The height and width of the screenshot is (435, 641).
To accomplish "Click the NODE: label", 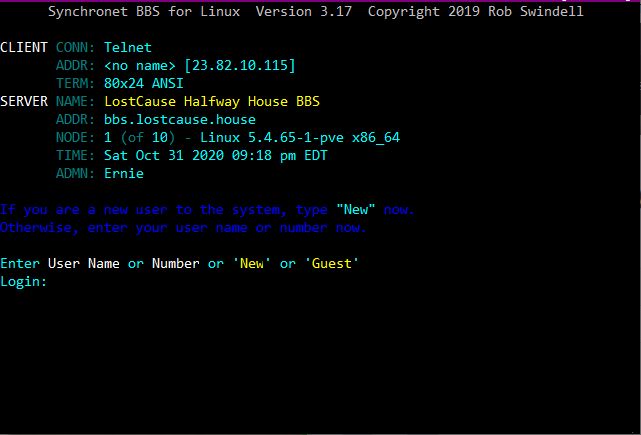I will (x=75, y=137).
